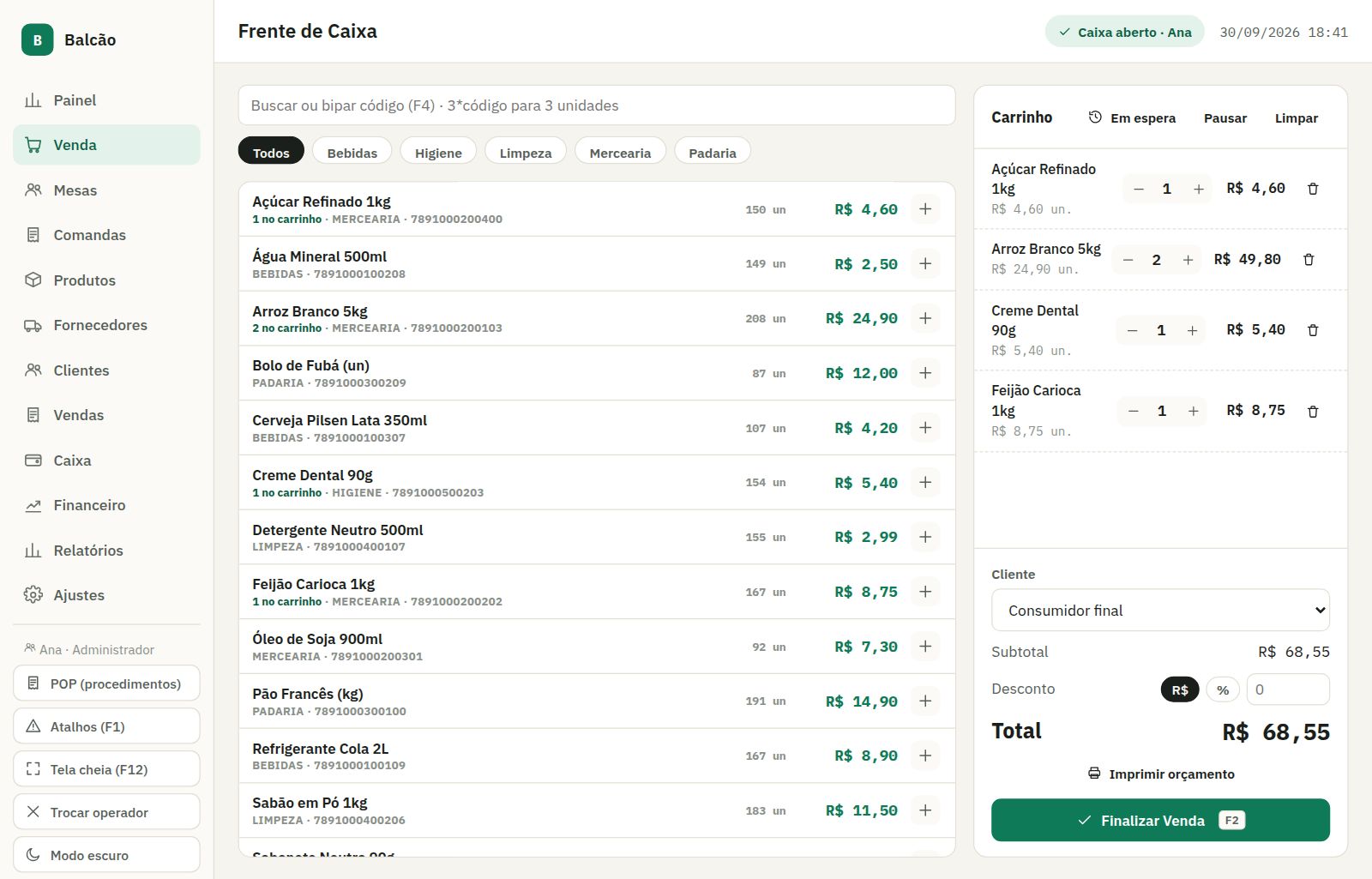Navigate to Fornecedores
The width and height of the screenshot is (1372, 879).
point(106,325)
